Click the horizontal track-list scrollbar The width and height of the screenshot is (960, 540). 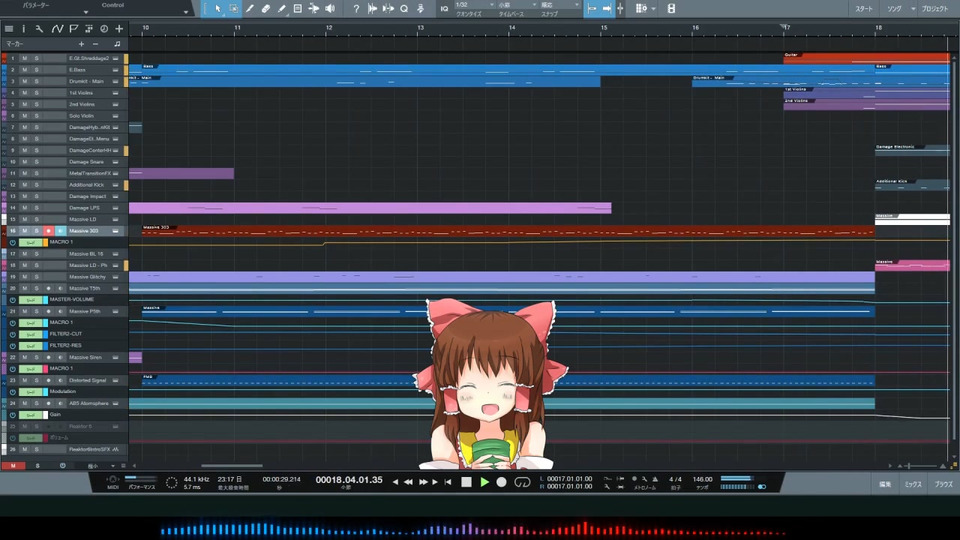click(231, 466)
